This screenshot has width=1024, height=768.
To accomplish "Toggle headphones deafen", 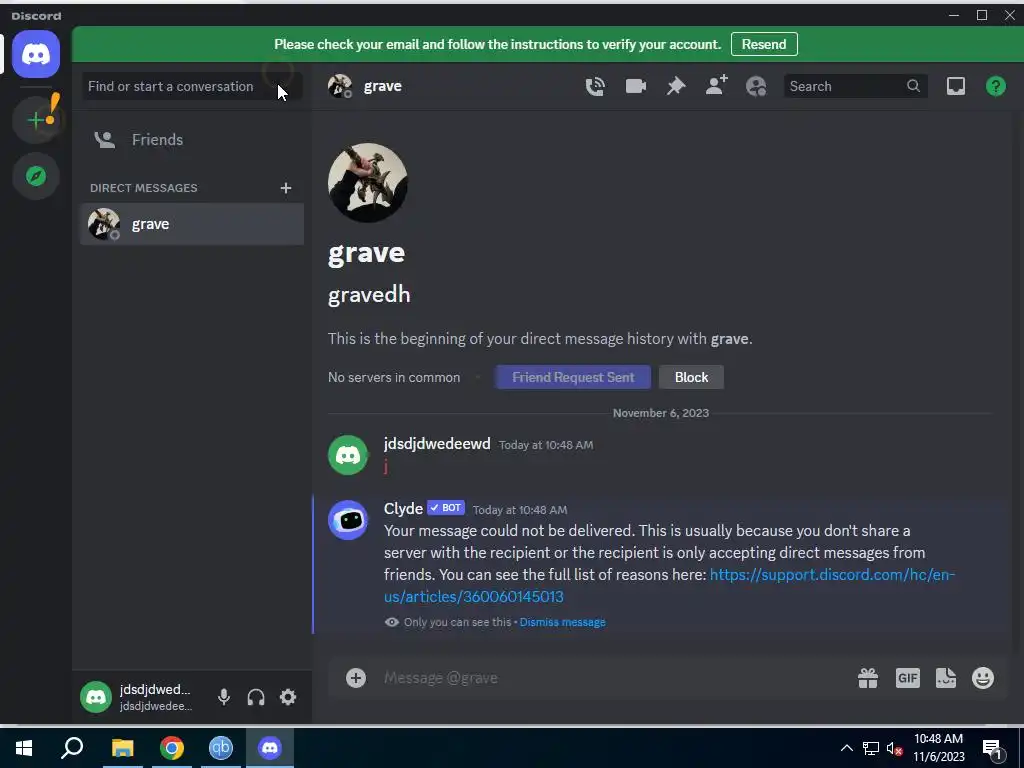I will (256, 697).
